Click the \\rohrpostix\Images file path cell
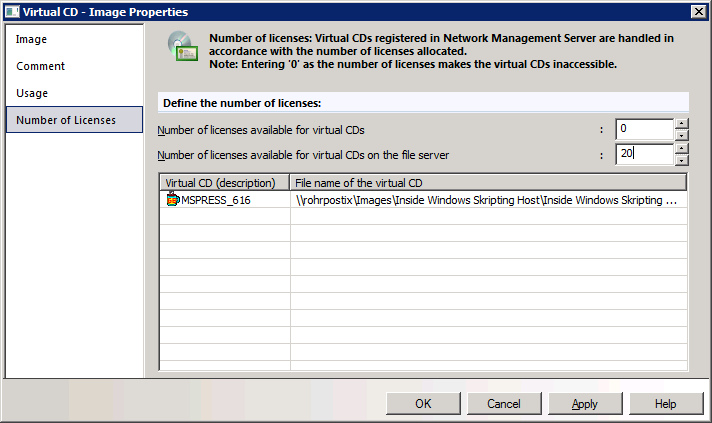This screenshot has height=423, width=712. 488,200
